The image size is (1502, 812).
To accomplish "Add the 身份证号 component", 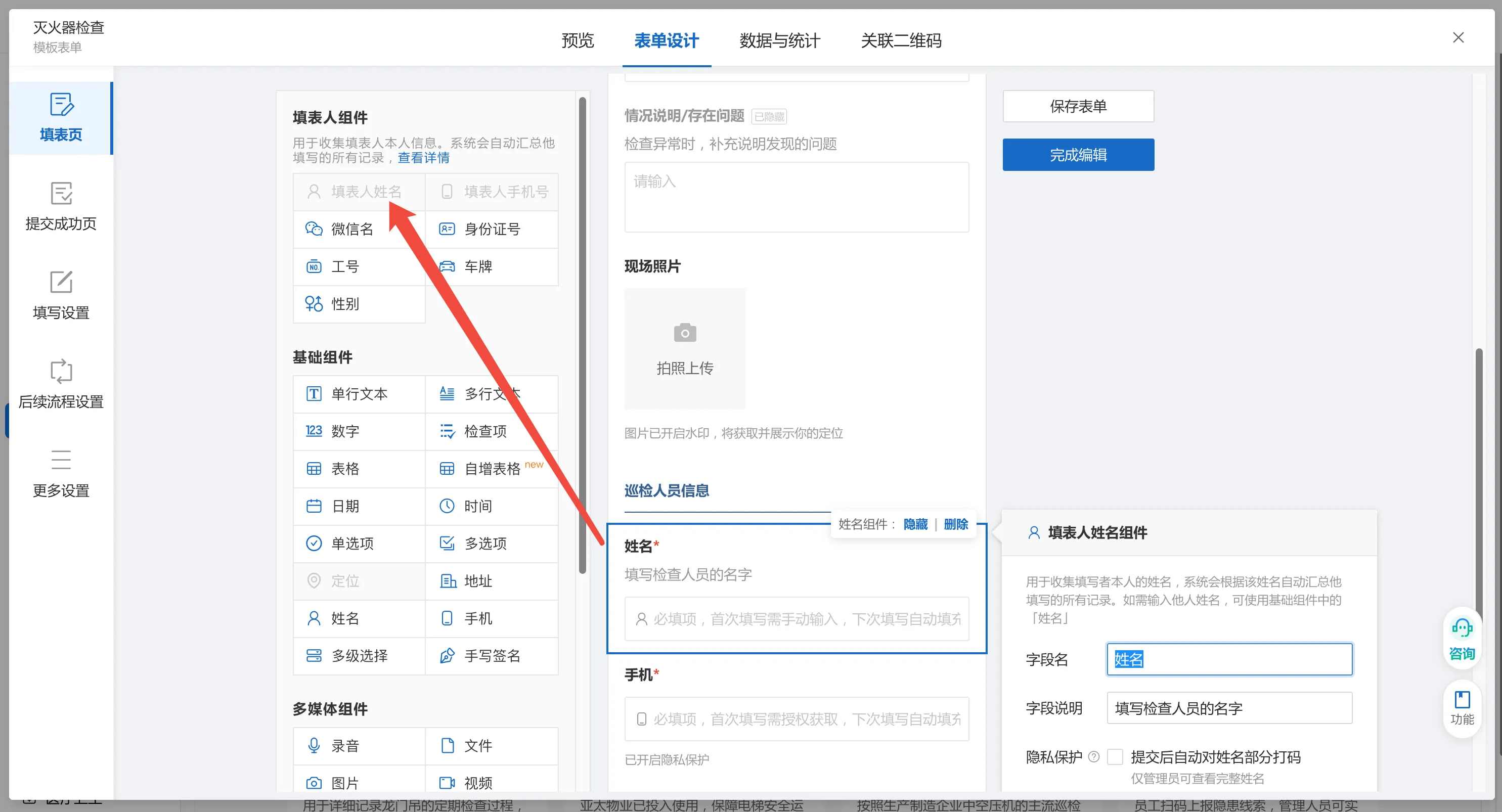I will tap(492, 229).
